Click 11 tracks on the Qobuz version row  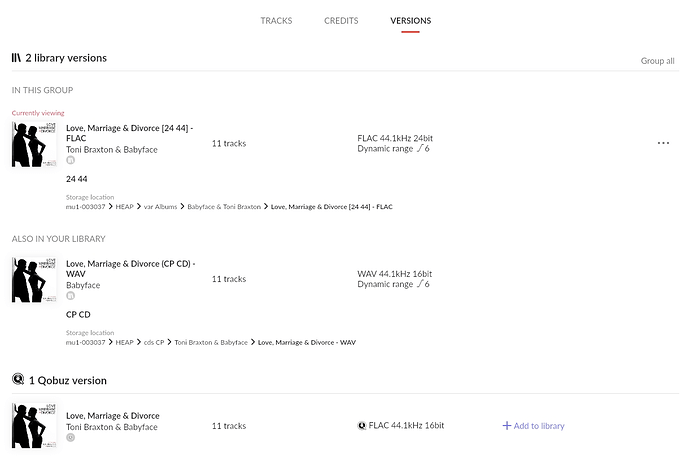click(x=229, y=426)
